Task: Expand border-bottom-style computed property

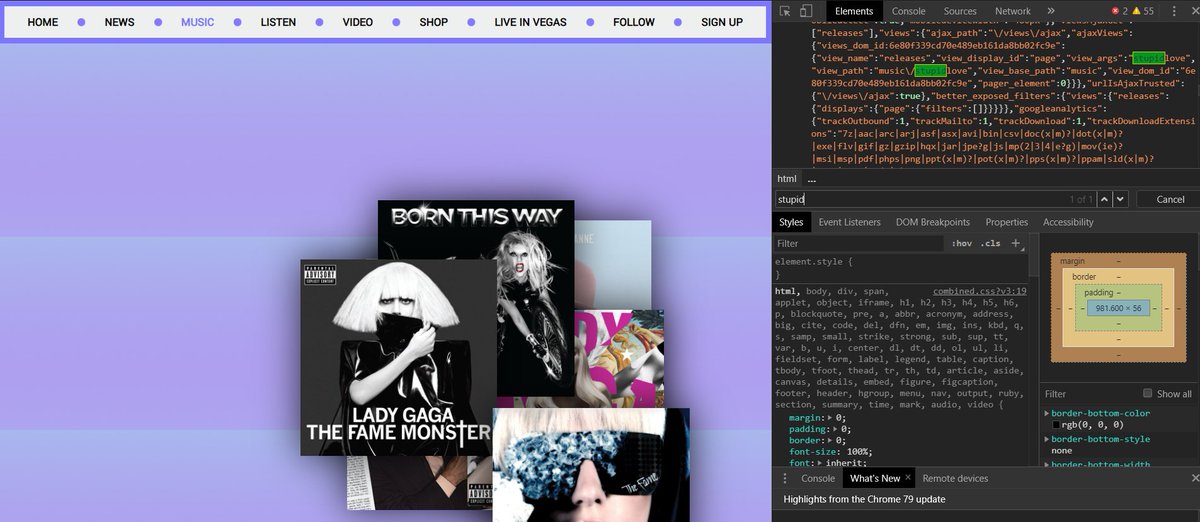Action: (1047, 439)
